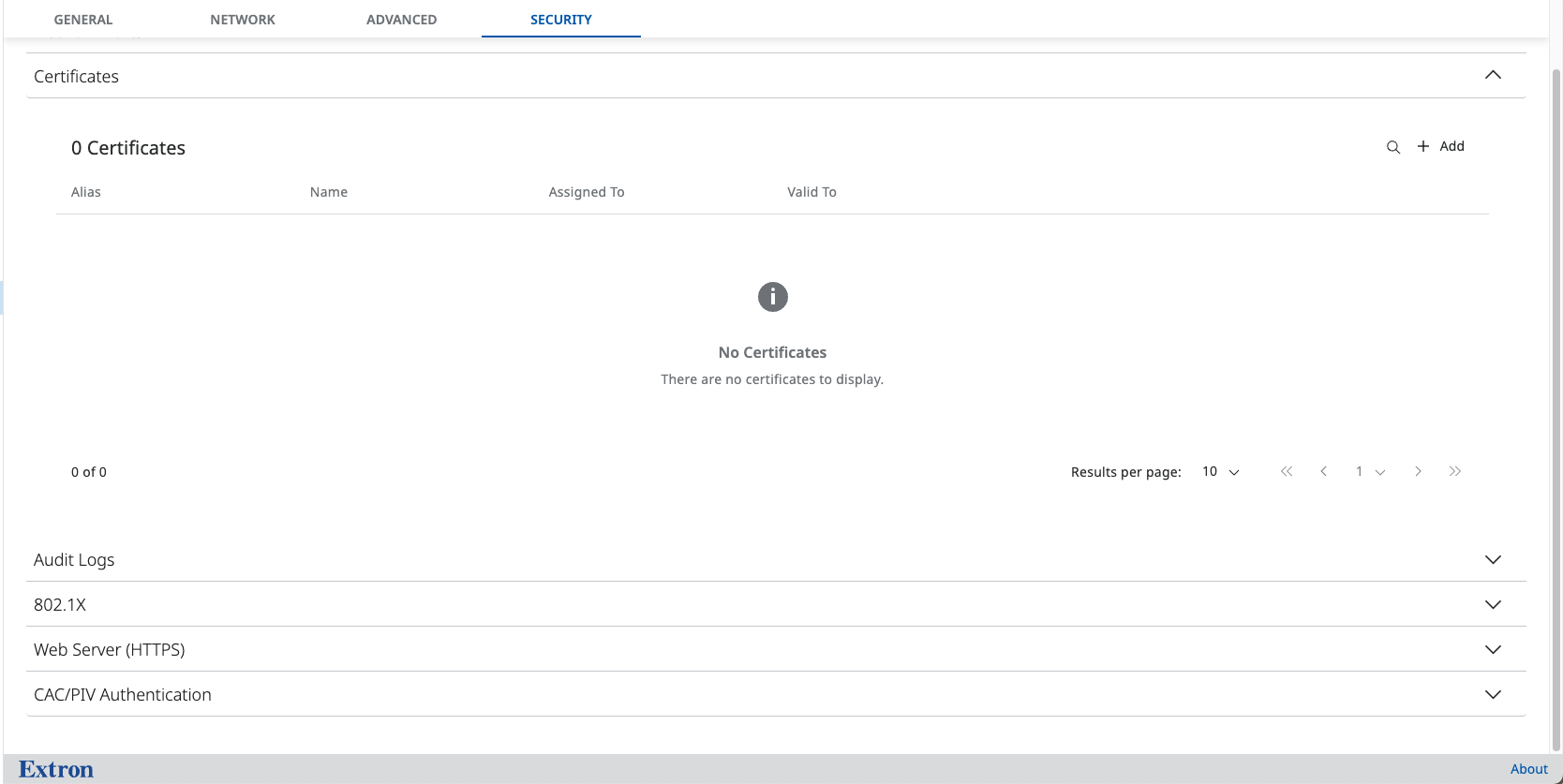Open the Advanced tab
1563x784 pixels.
(401, 20)
